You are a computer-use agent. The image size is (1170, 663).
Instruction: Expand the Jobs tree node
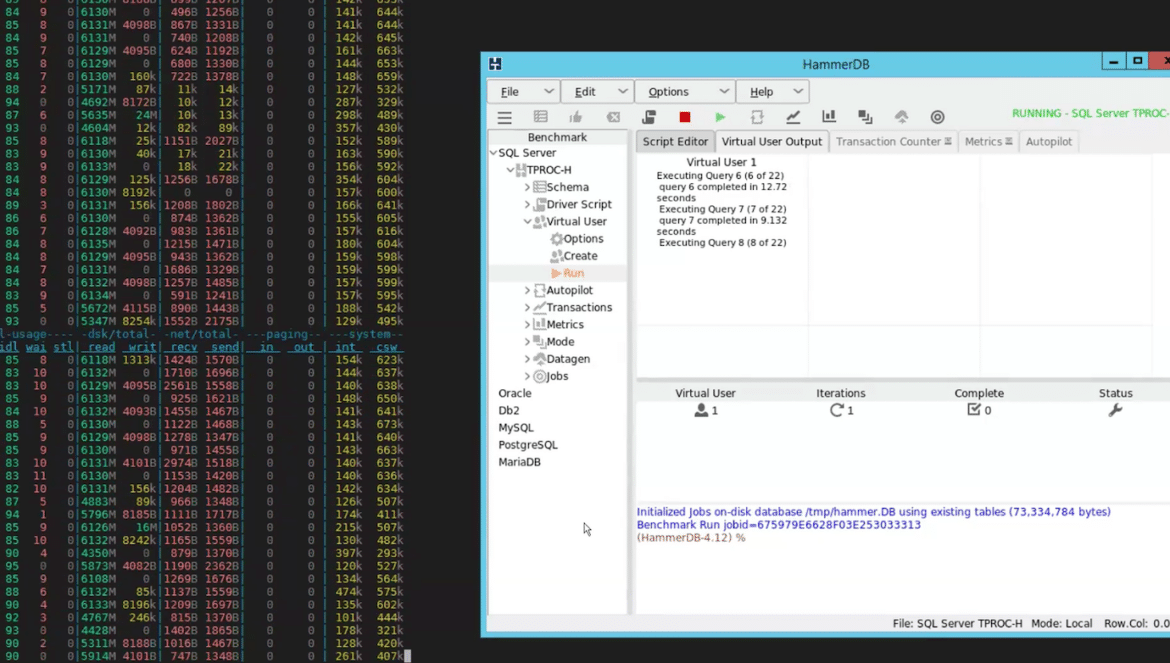[x=528, y=376]
